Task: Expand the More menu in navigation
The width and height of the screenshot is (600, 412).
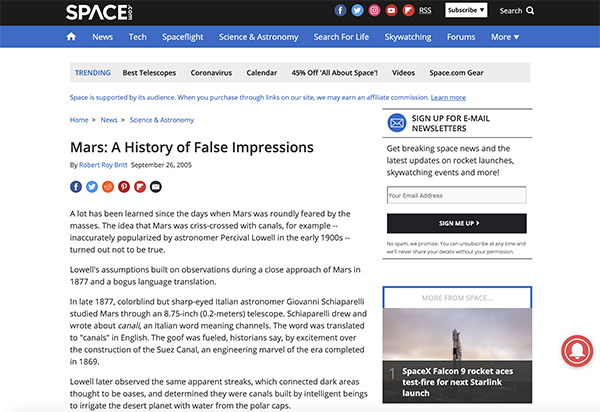Action: coord(506,37)
